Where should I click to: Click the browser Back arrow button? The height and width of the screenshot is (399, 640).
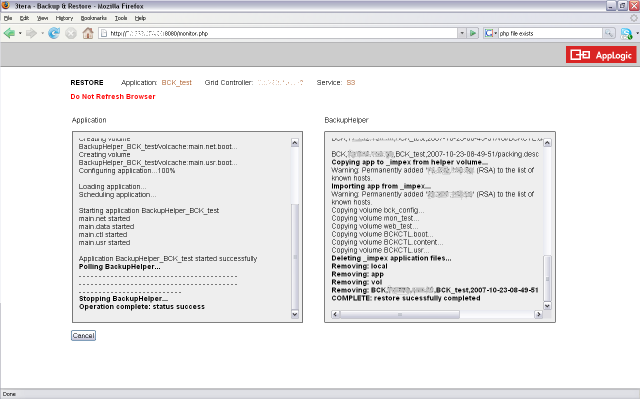point(9,33)
